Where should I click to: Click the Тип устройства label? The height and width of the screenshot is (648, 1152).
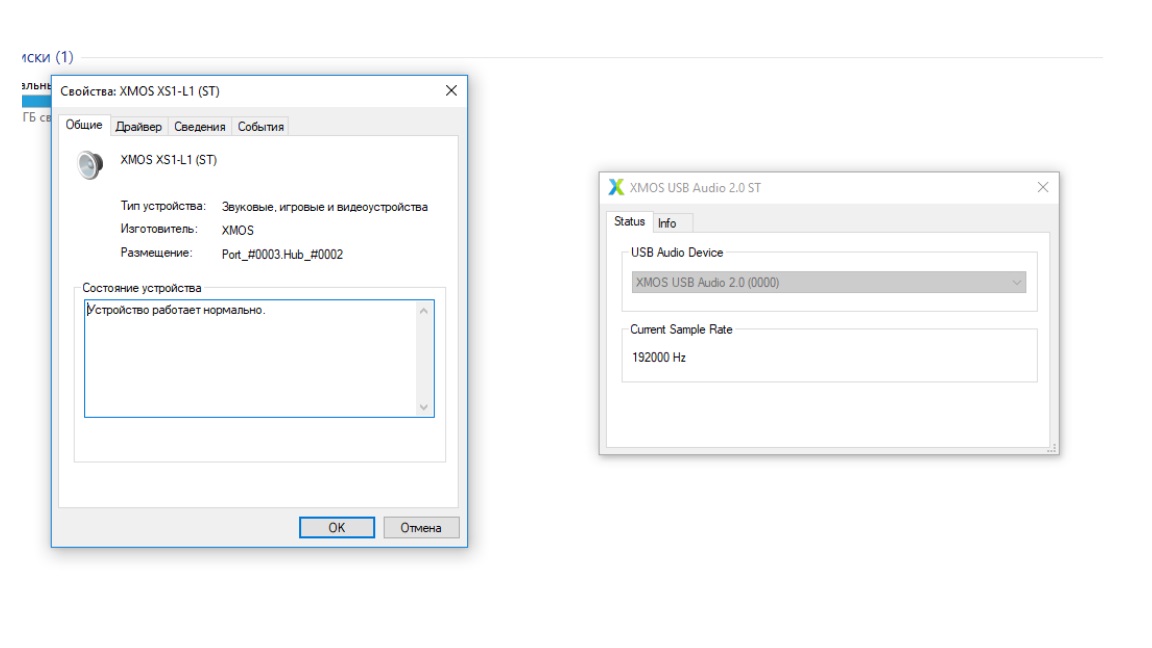(163, 206)
